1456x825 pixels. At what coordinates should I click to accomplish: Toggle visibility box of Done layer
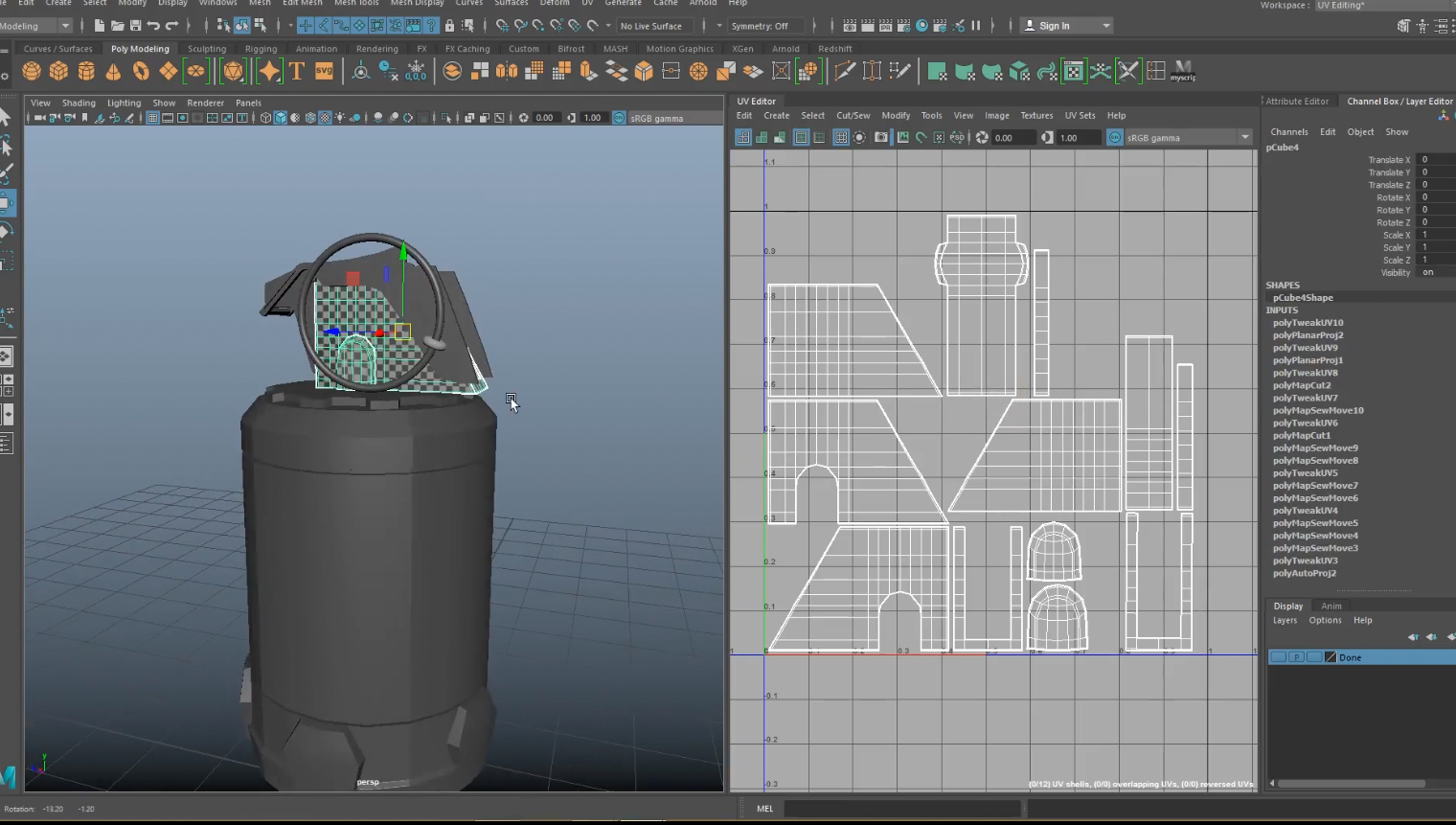click(1278, 657)
